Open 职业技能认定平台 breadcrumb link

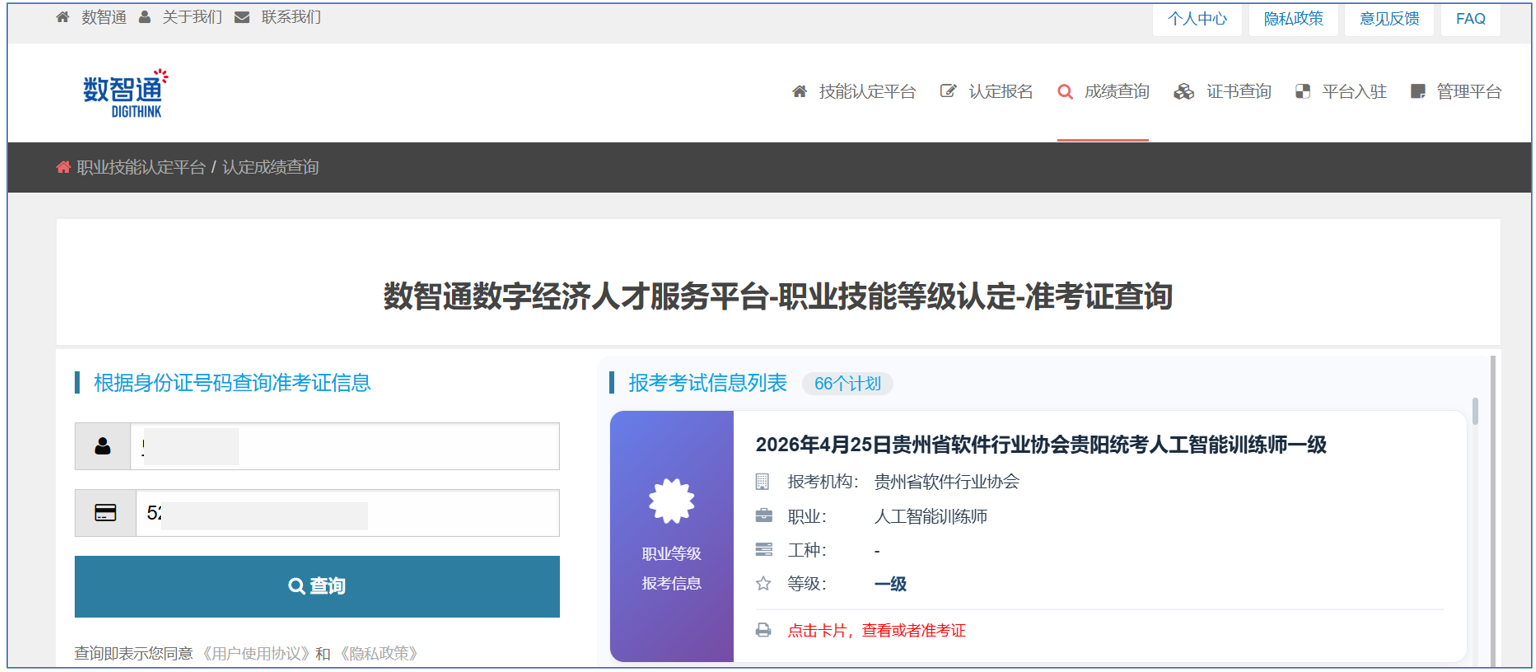(141, 167)
